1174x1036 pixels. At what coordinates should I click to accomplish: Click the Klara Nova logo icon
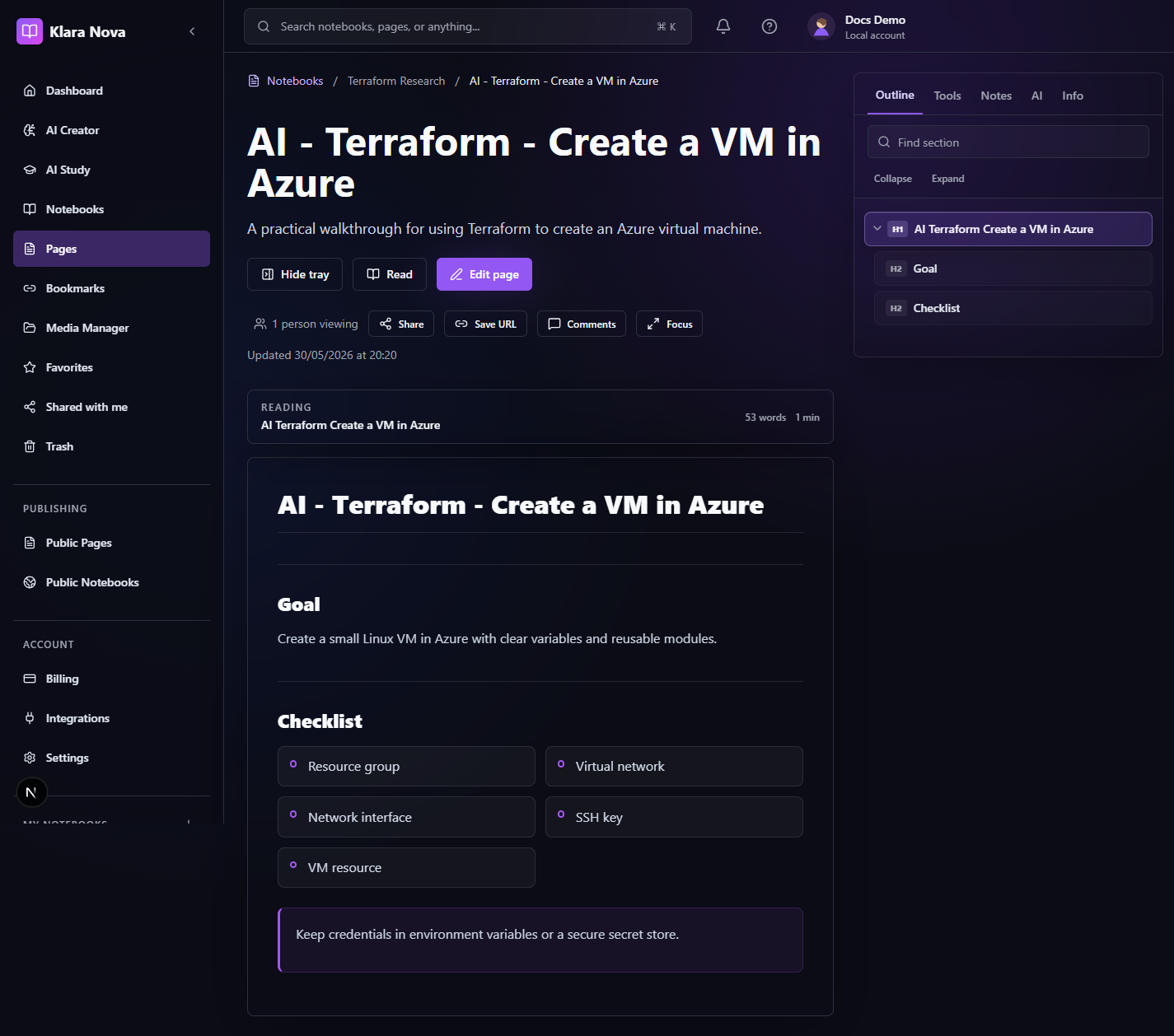click(30, 31)
